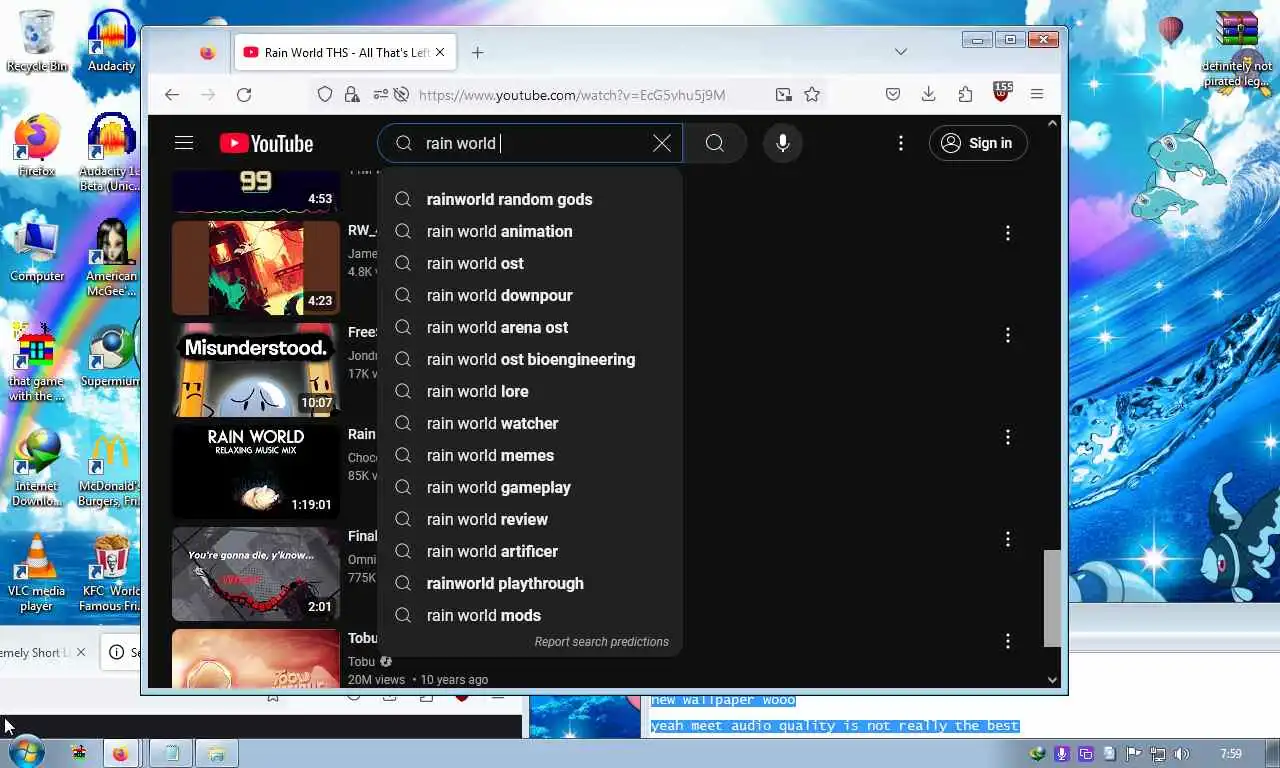Open Rain World Relaxing Music Mix thumbnail
1280x768 pixels.
[x=256, y=472]
